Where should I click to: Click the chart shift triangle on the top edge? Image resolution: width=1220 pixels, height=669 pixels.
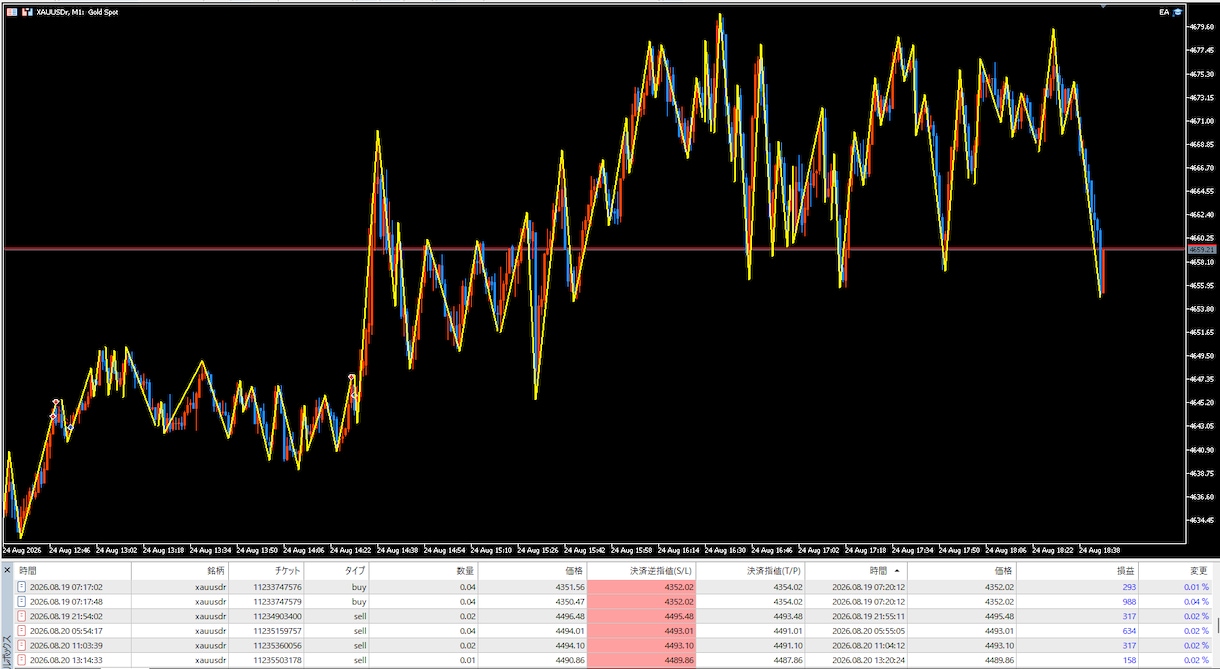pyautogui.click(x=1104, y=6)
